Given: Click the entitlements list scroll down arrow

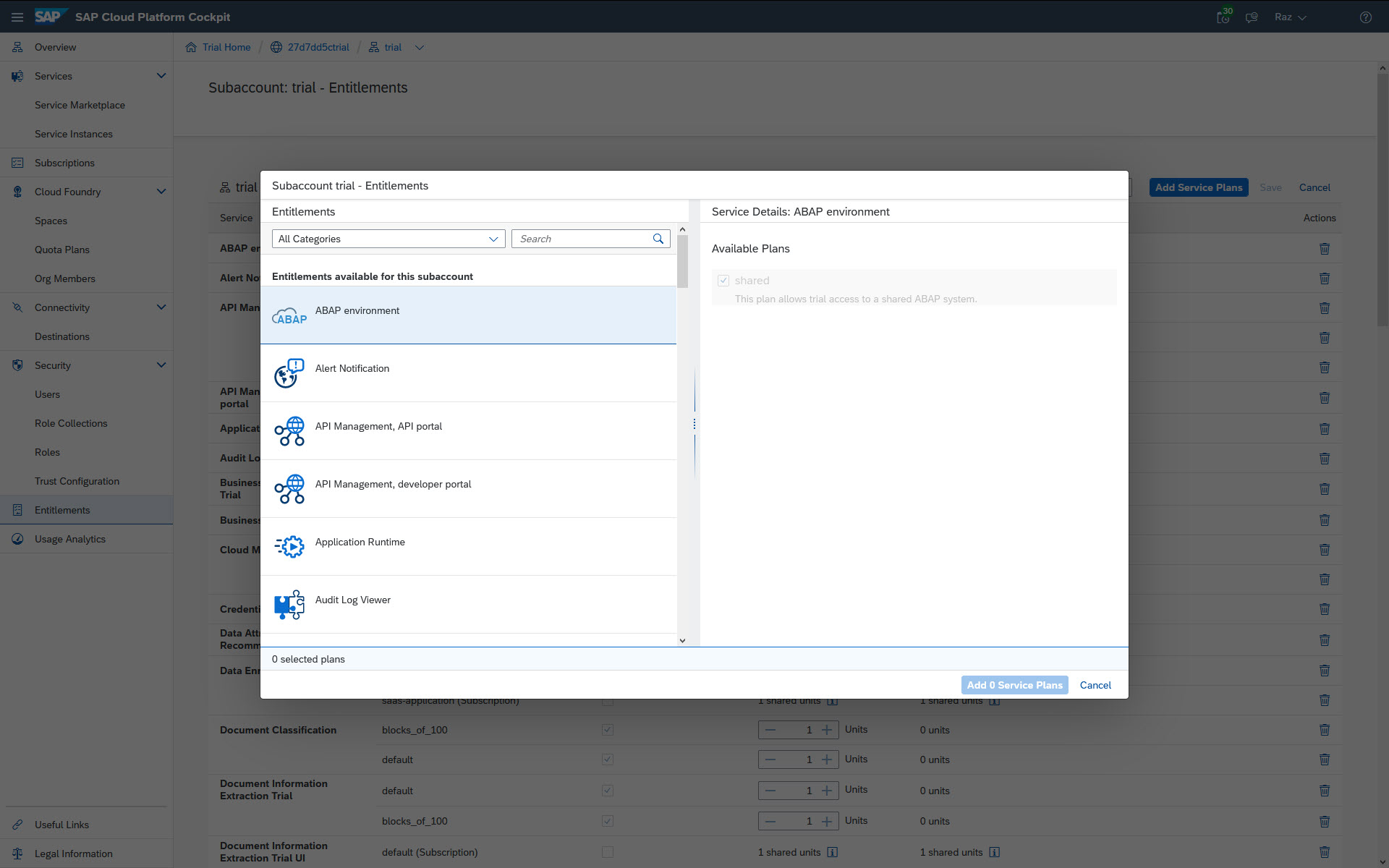Looking at the screenshot, I should point(682,640).
